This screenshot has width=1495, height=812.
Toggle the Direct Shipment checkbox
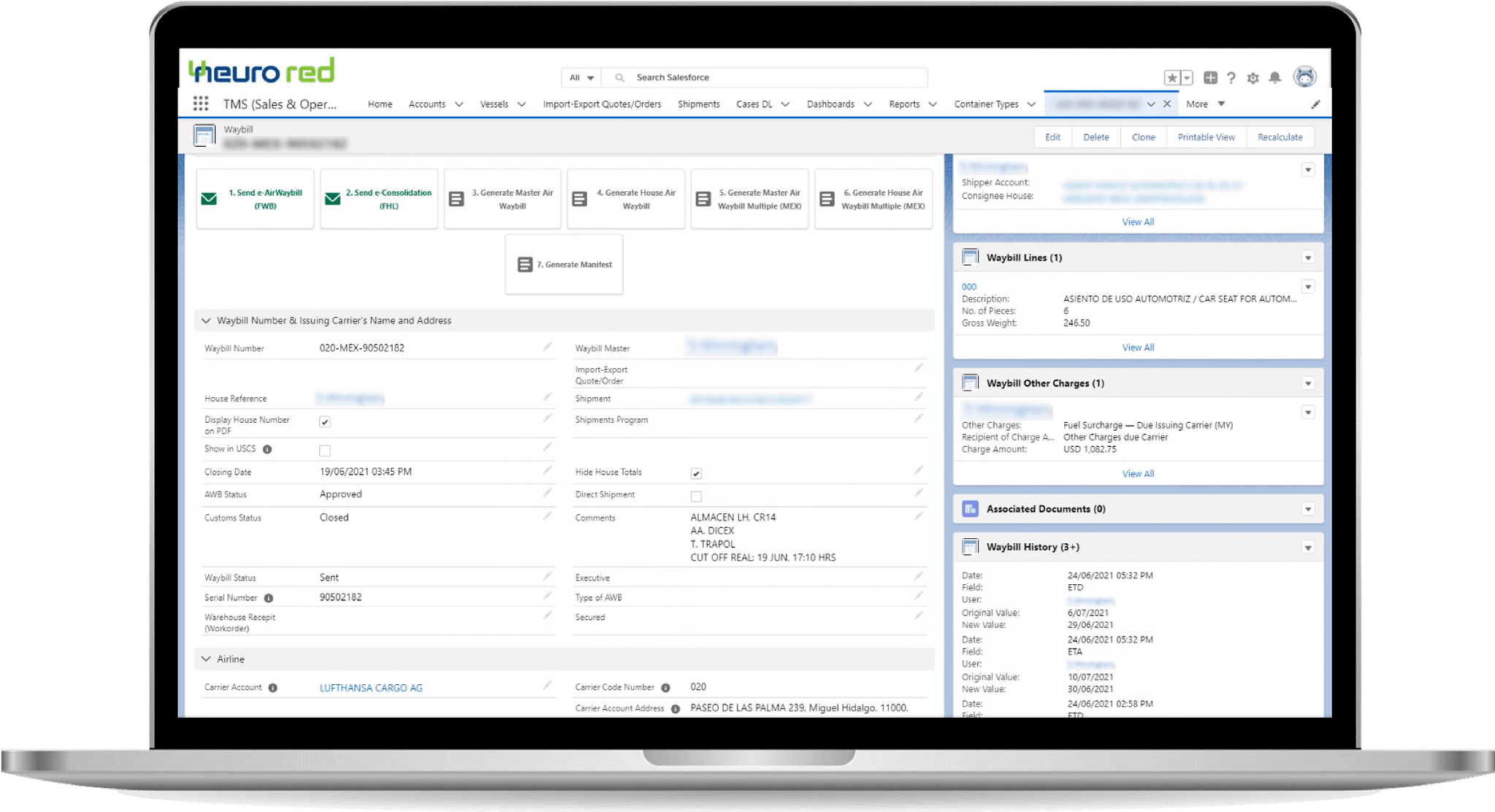696,497
